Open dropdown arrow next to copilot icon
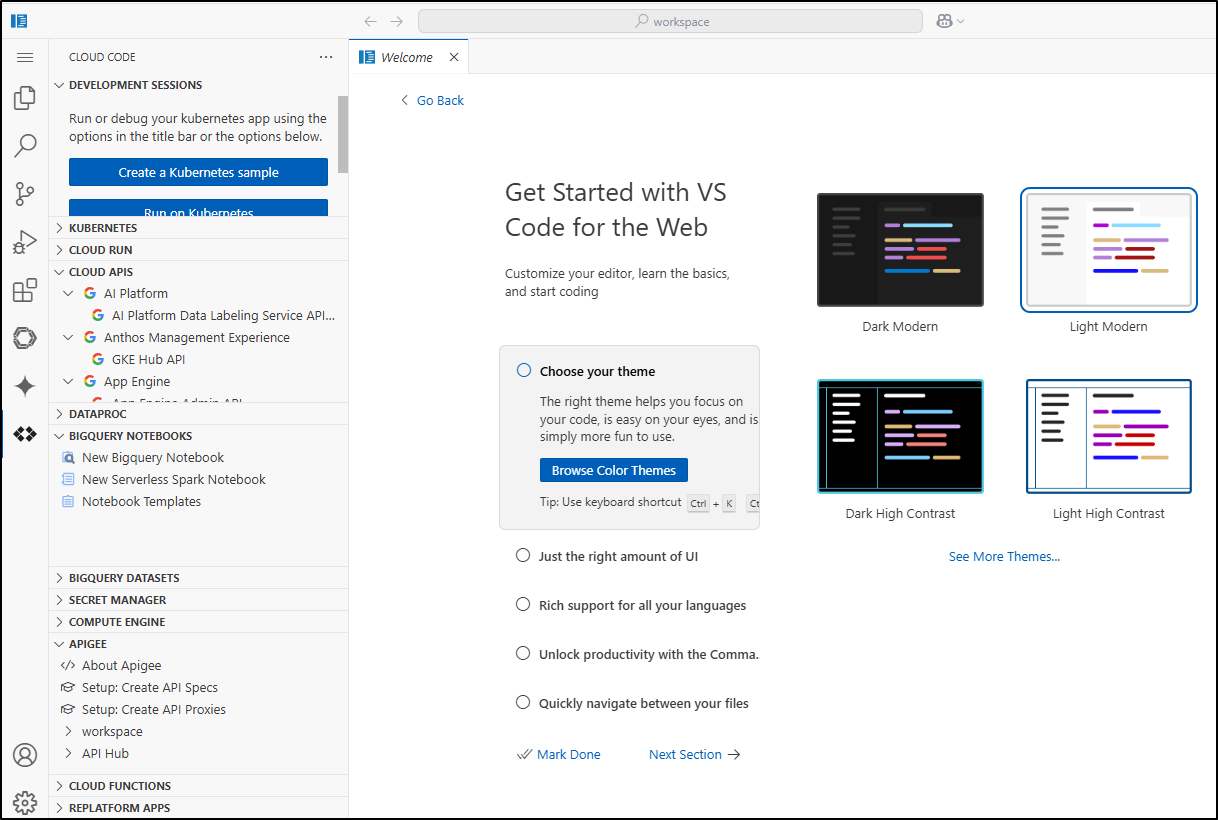This screenshot has height=820, width=1218. click(x=961, y=21)
